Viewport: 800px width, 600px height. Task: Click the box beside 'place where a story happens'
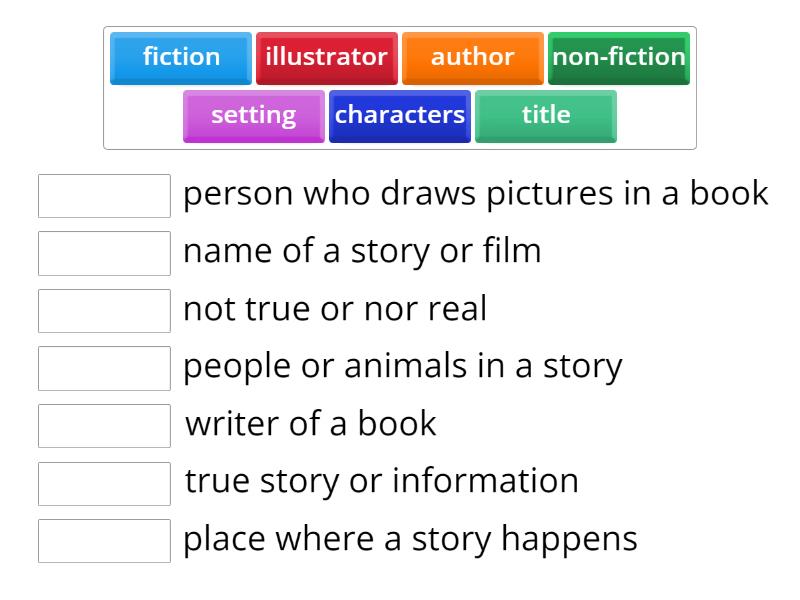coord(105,538)
